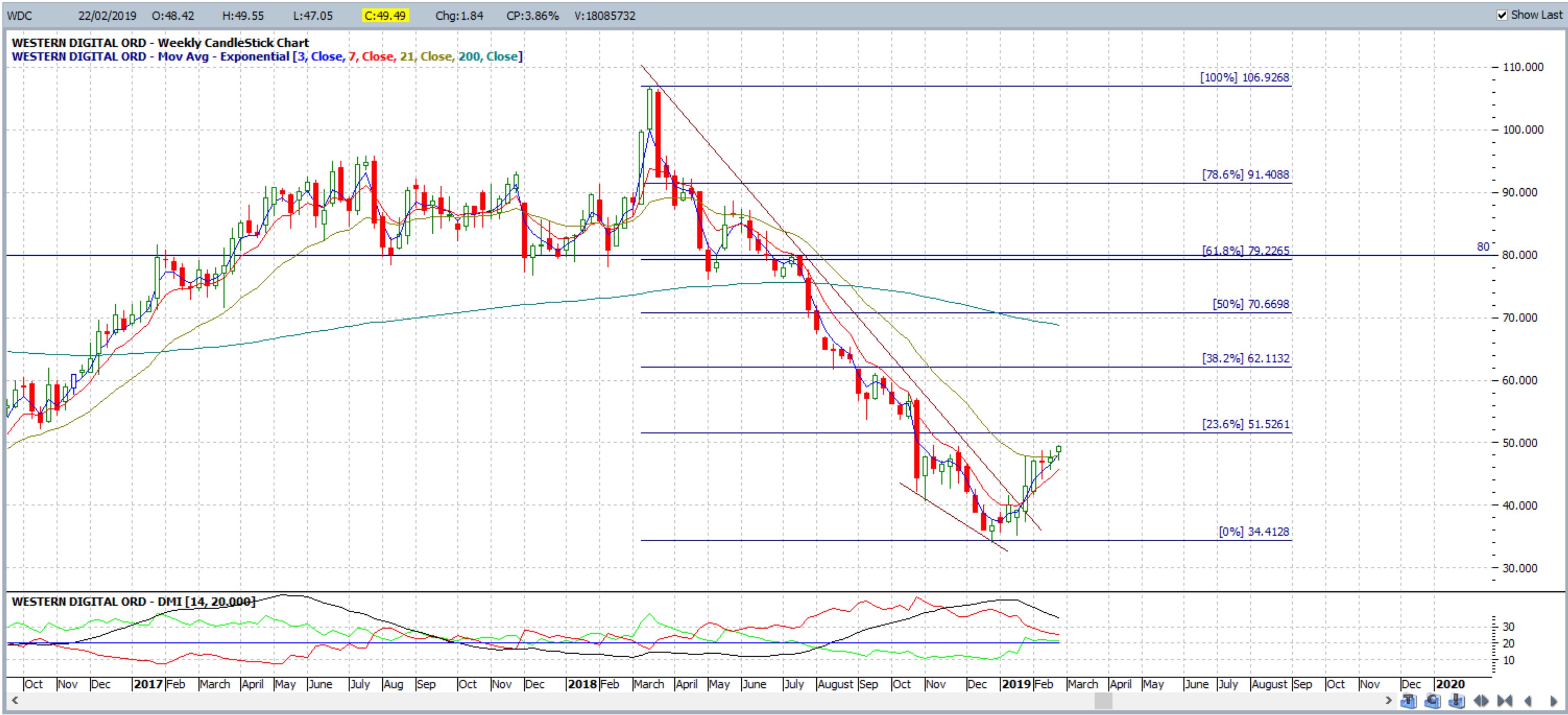The height and width of the screenshot is (715, 1568).
Task: Click the [50%] 70.6698 Fibonacci label
Action: click(1251, 304)
